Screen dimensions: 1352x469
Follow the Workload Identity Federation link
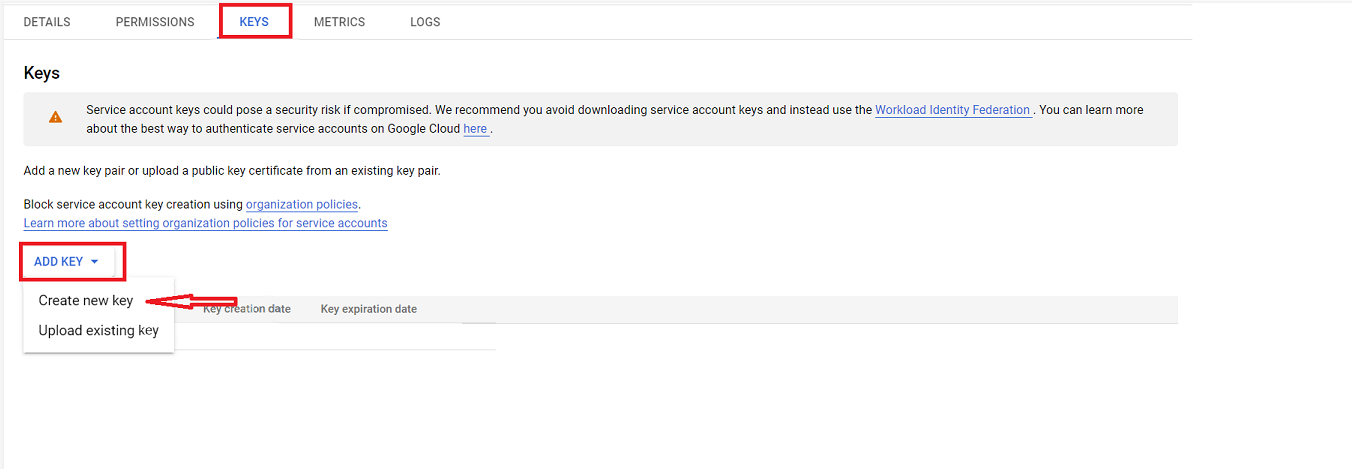(953, 110)
